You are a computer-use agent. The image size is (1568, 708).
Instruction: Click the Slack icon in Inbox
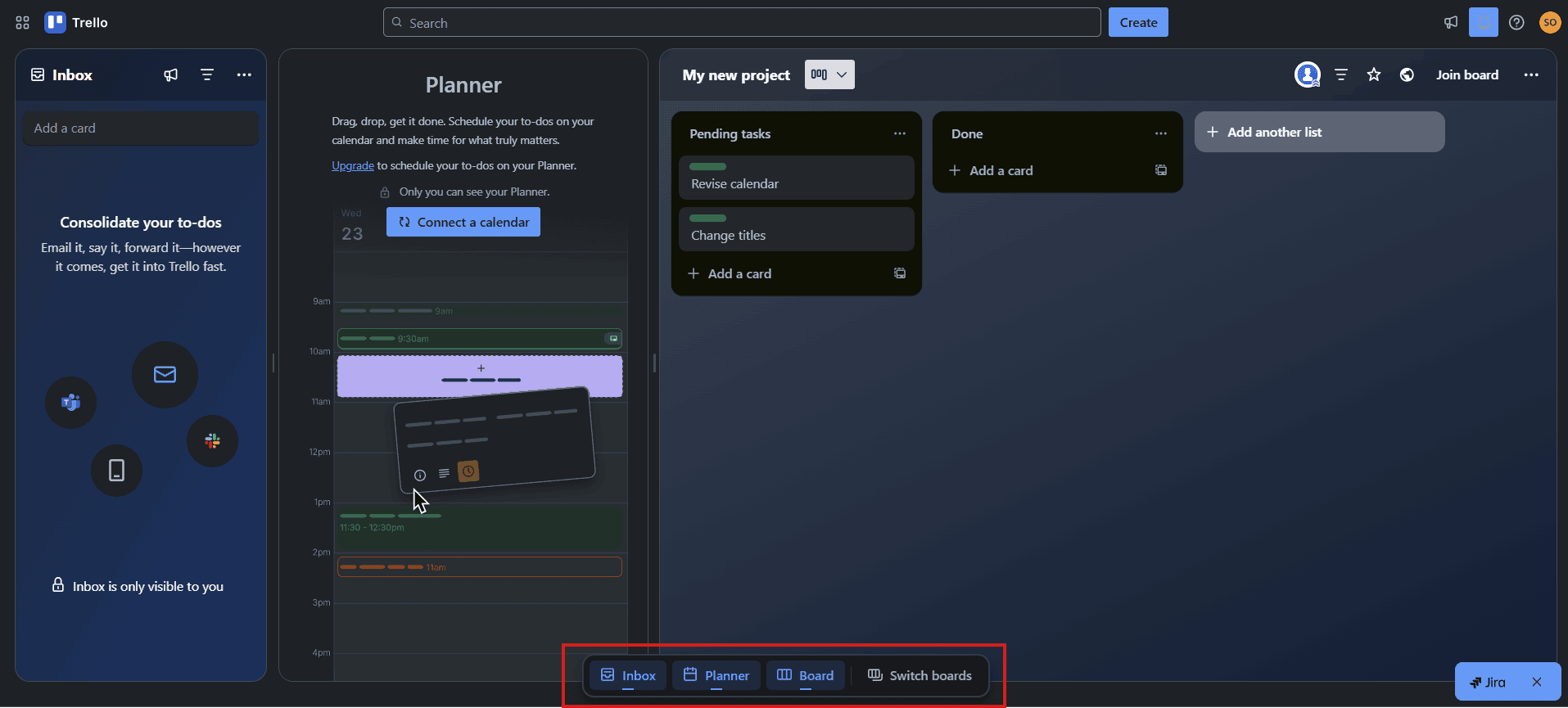pyautogui.click(x=213, y=441)
